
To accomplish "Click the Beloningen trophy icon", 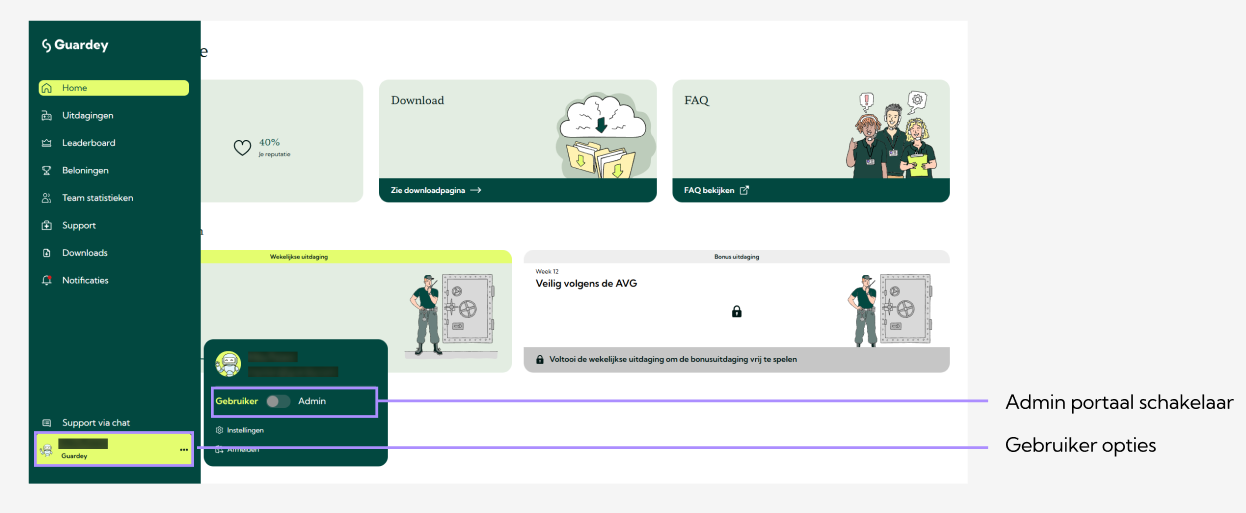I will 47,171.
